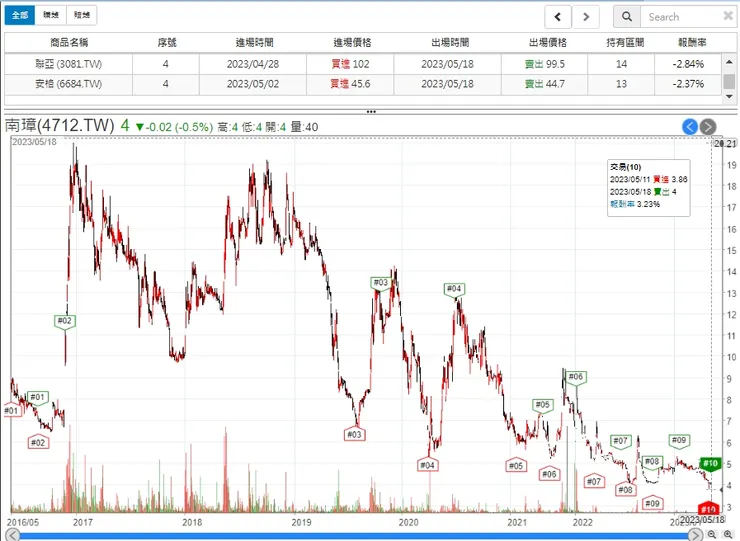The height and width of the screenshot is (541, 740).
Task: Select the 安格 (6684.TW) row
Action: 363,84
